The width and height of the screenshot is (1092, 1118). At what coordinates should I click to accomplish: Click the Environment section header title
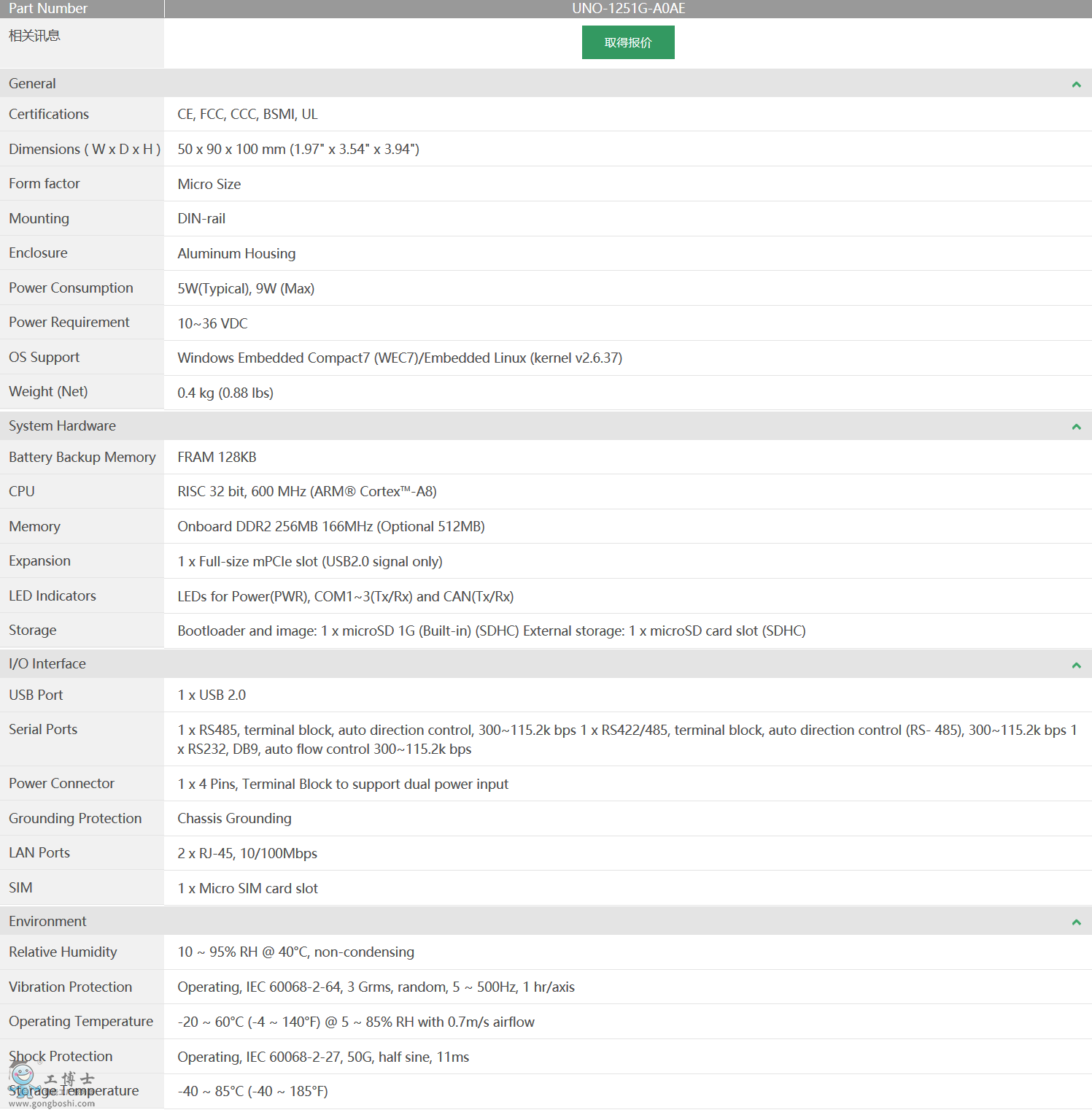[x=47, y=922]
